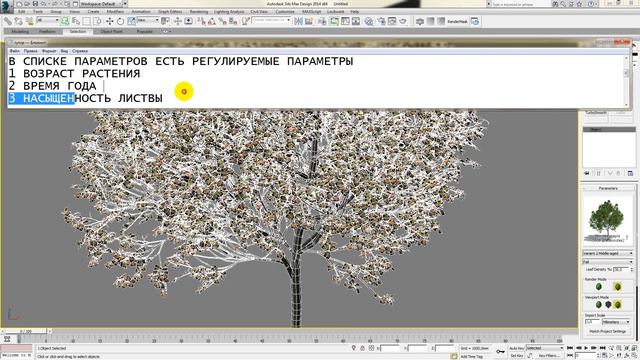
Task: Open the Rendering menu
Action: point(199,11)
